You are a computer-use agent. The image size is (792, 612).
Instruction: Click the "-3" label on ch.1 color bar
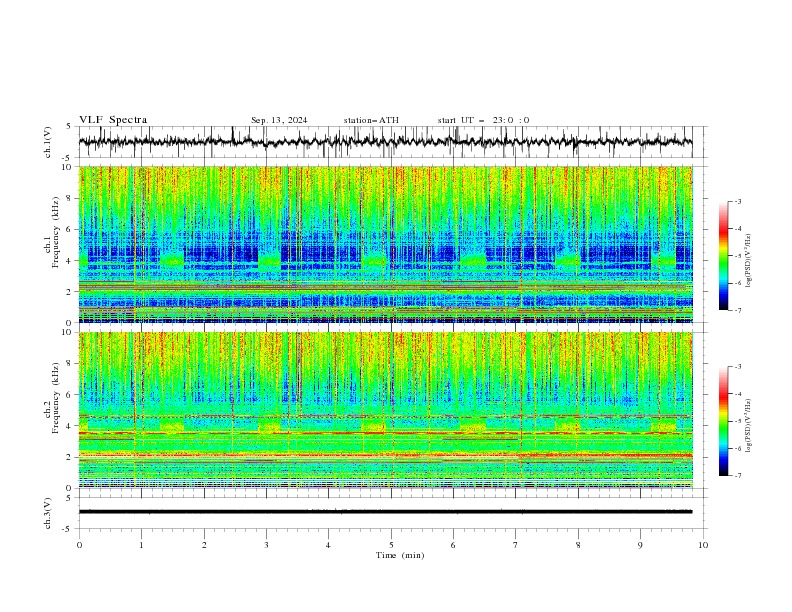[738, 201]
